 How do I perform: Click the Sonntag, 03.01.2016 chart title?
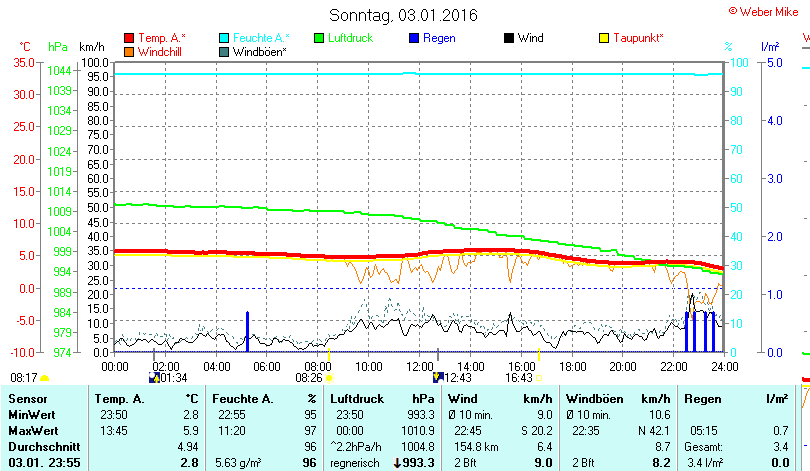403,15
